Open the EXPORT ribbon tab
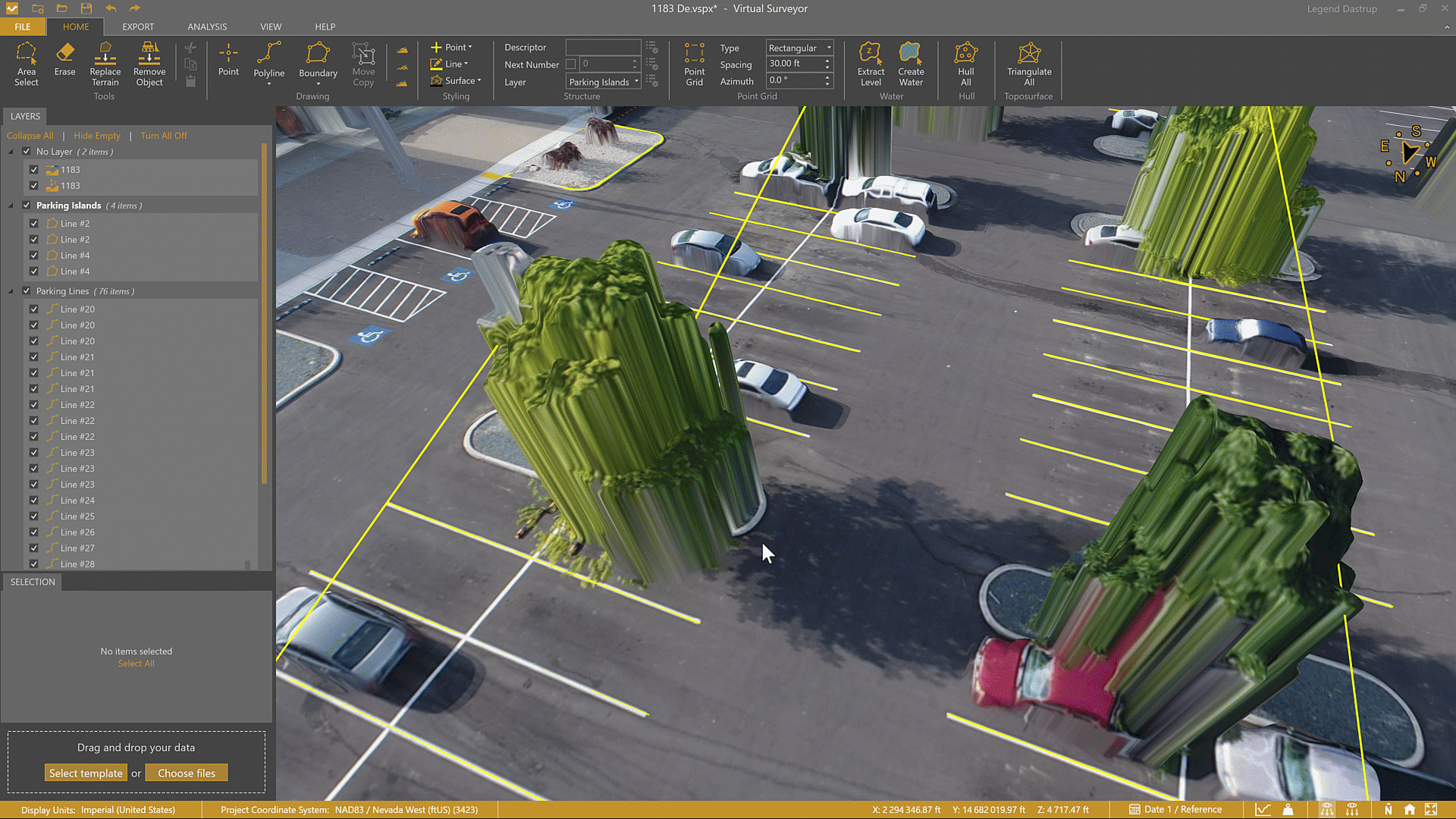This screenshot has height=819, width=1456. (138, 27)
